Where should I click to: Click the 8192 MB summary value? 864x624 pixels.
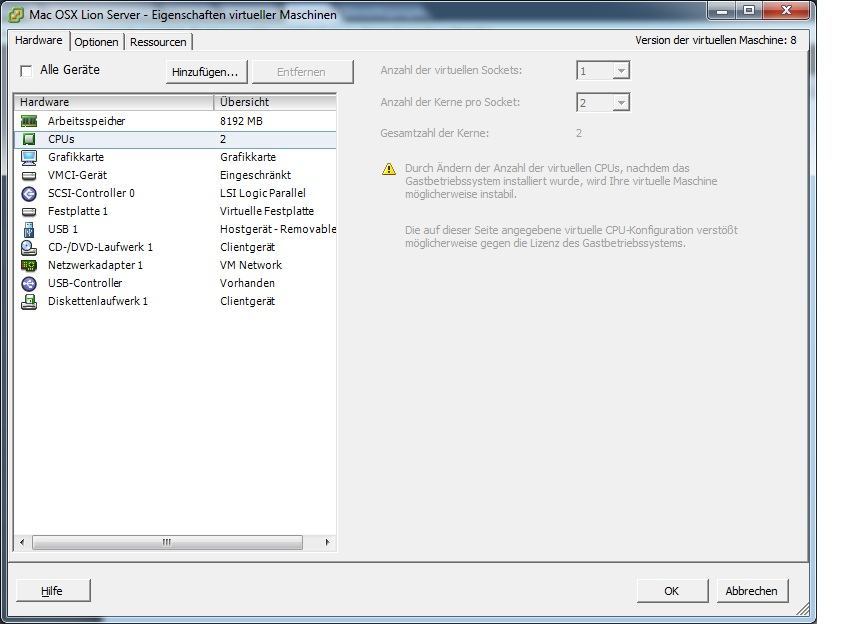click(x=241, y=121)
